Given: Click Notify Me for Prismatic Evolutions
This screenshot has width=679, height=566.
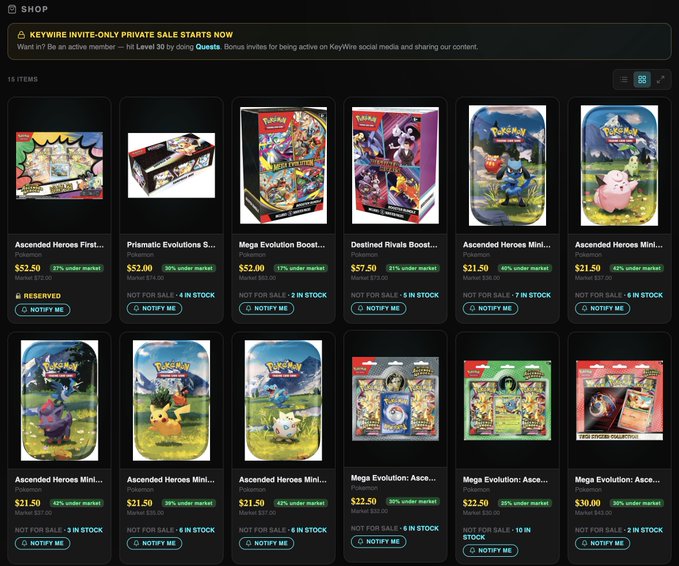Looking at the screenshot, I should coord(155,308).
